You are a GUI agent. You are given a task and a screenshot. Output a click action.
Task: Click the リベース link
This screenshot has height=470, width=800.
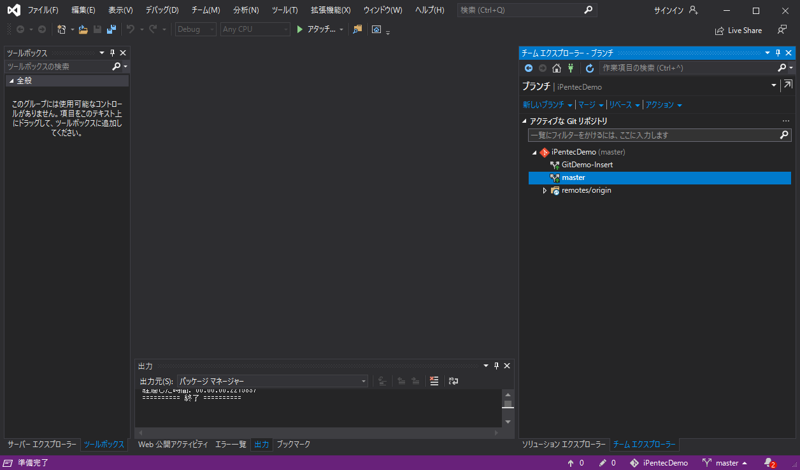click(620, 105)
